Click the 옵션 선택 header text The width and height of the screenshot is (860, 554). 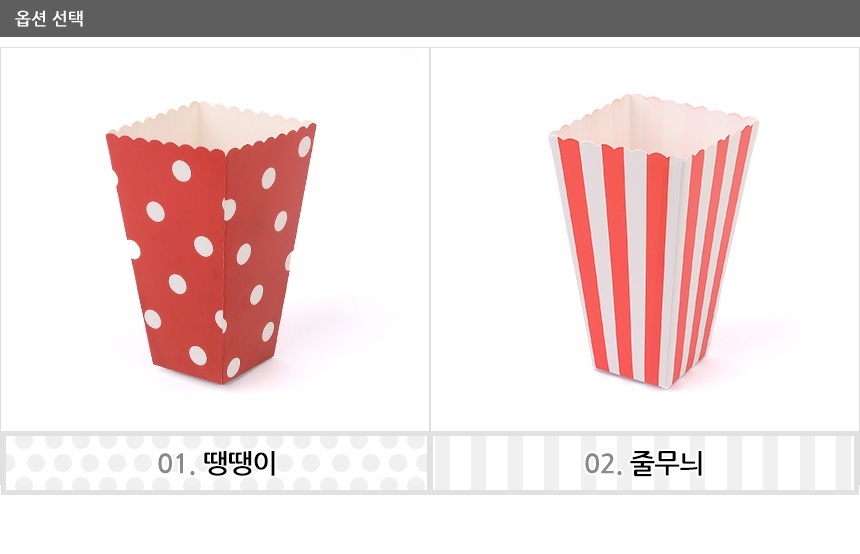click(x=49, y=18)
